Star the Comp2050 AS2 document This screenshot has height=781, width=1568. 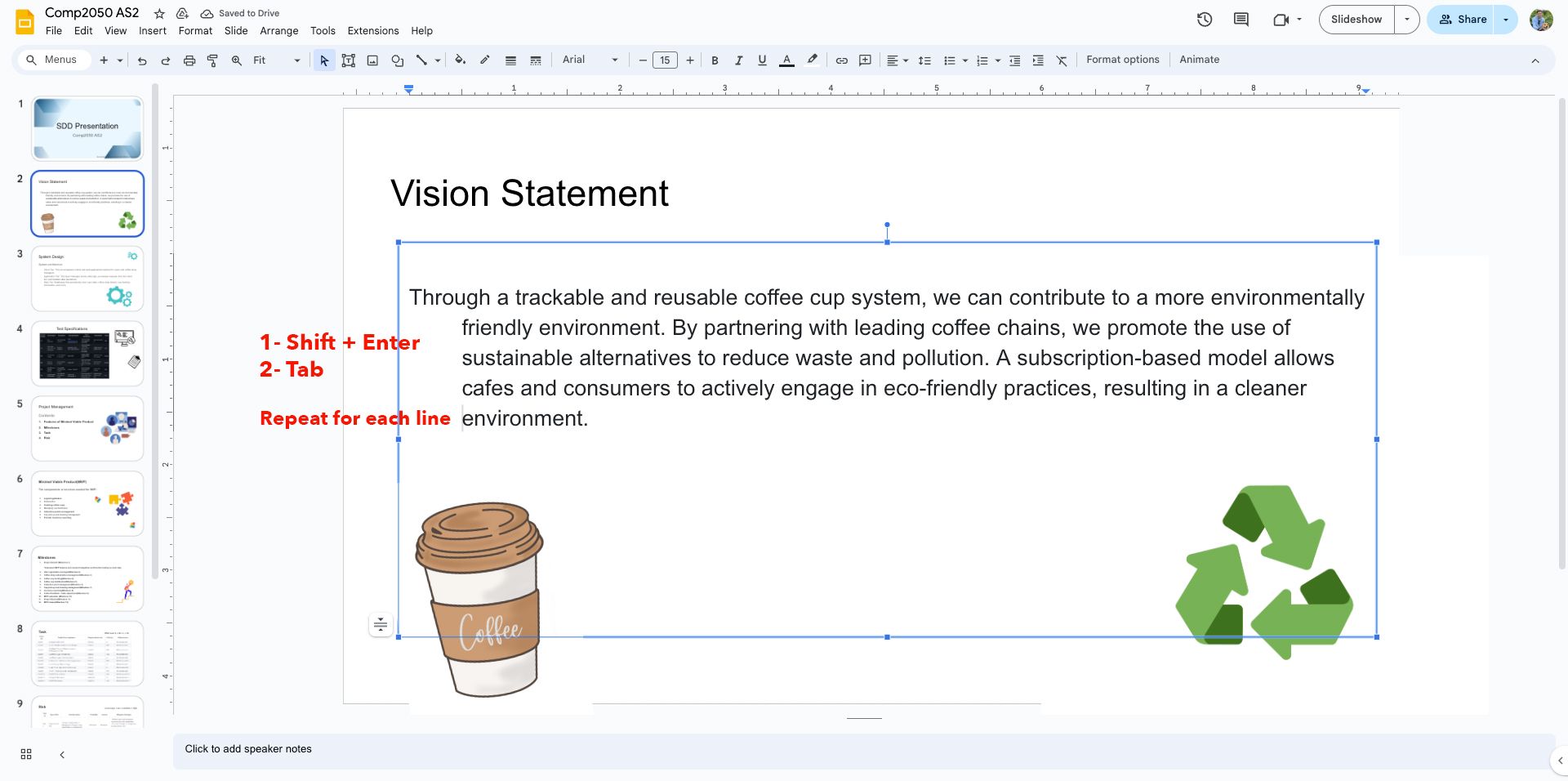point(159,14)
